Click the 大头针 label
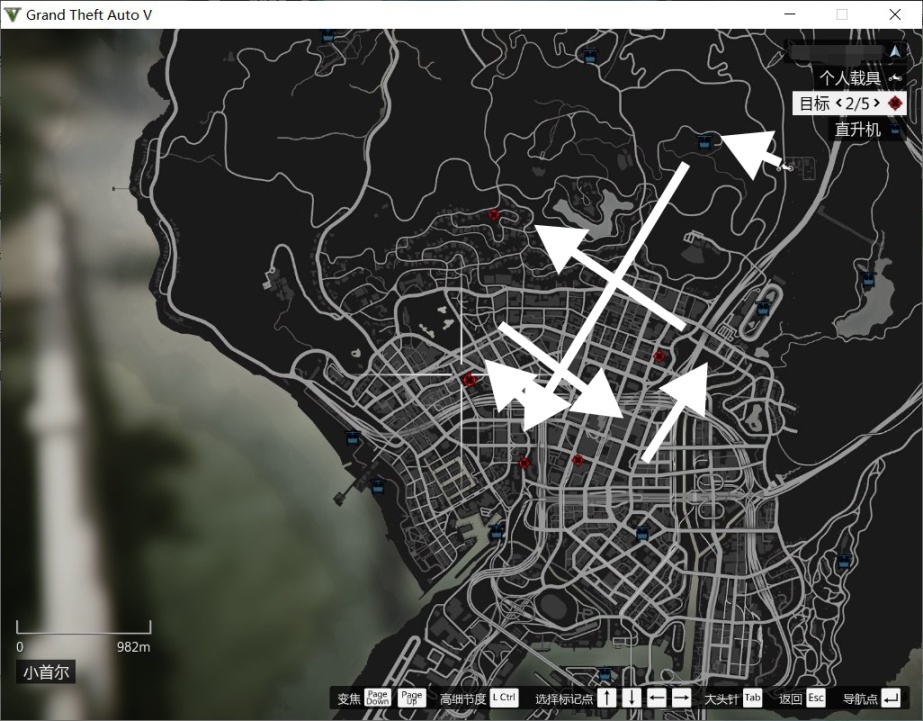The image size is (923, 721). click(721, 699)
